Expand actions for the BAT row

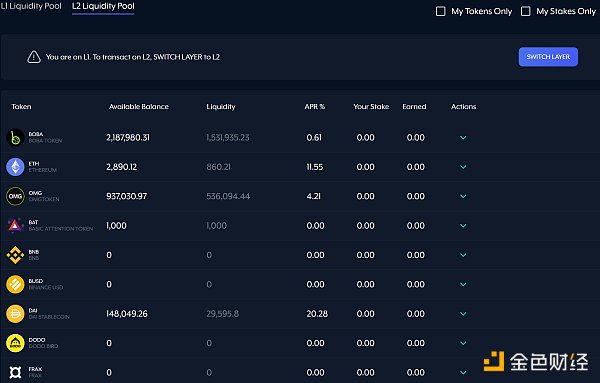coord(463,226)
